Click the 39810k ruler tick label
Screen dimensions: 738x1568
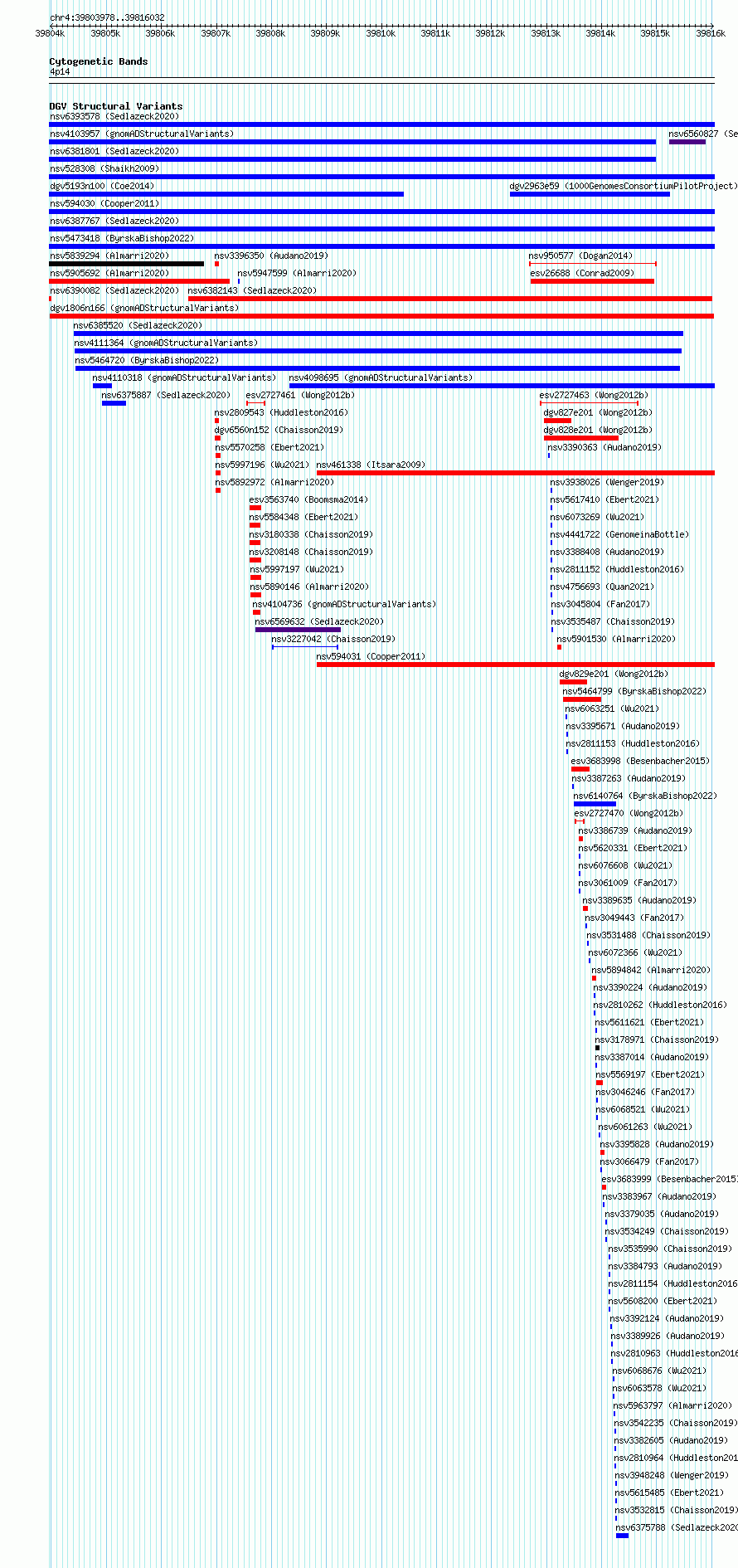tap(381, 33)
